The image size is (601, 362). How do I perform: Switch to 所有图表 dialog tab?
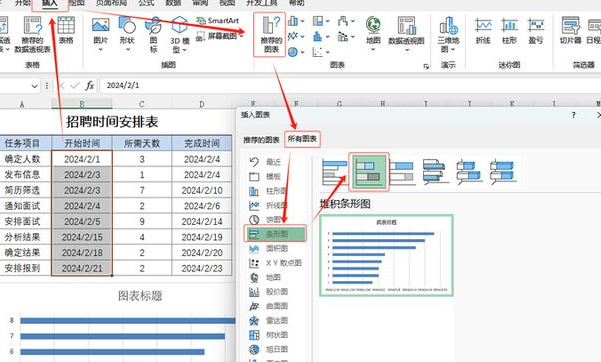(302, 139)
